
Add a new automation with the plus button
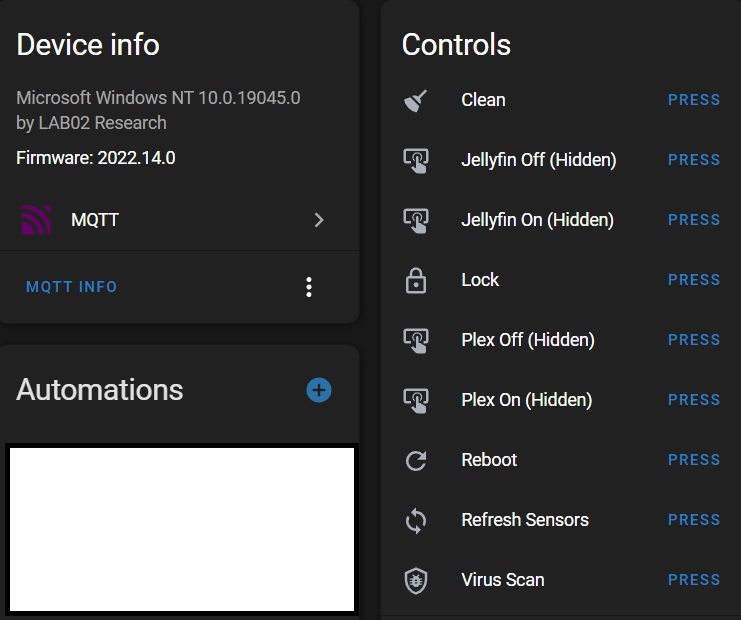319,390
